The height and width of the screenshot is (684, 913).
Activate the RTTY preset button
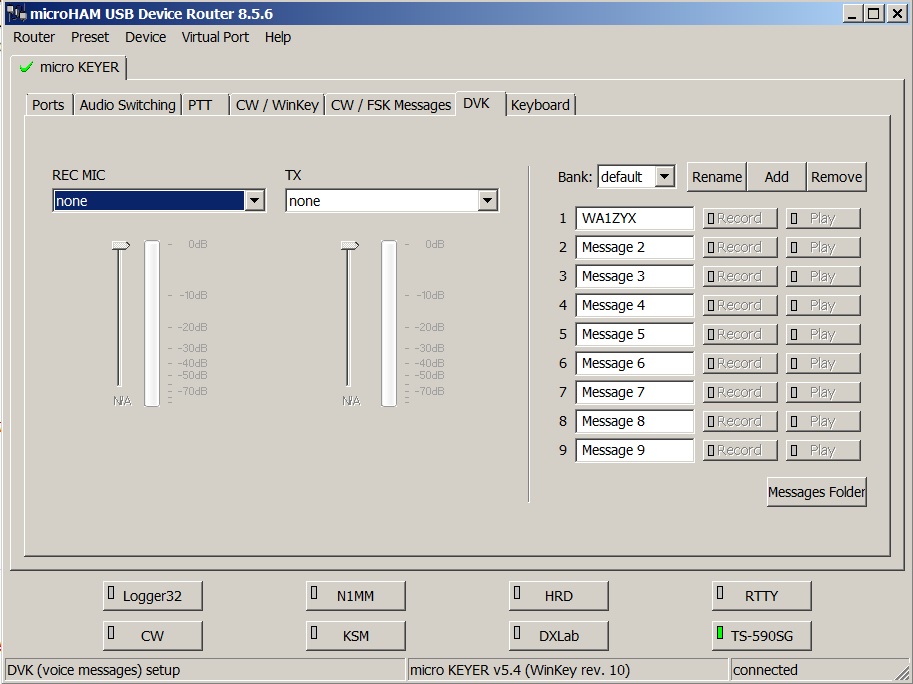click(761, 596)
